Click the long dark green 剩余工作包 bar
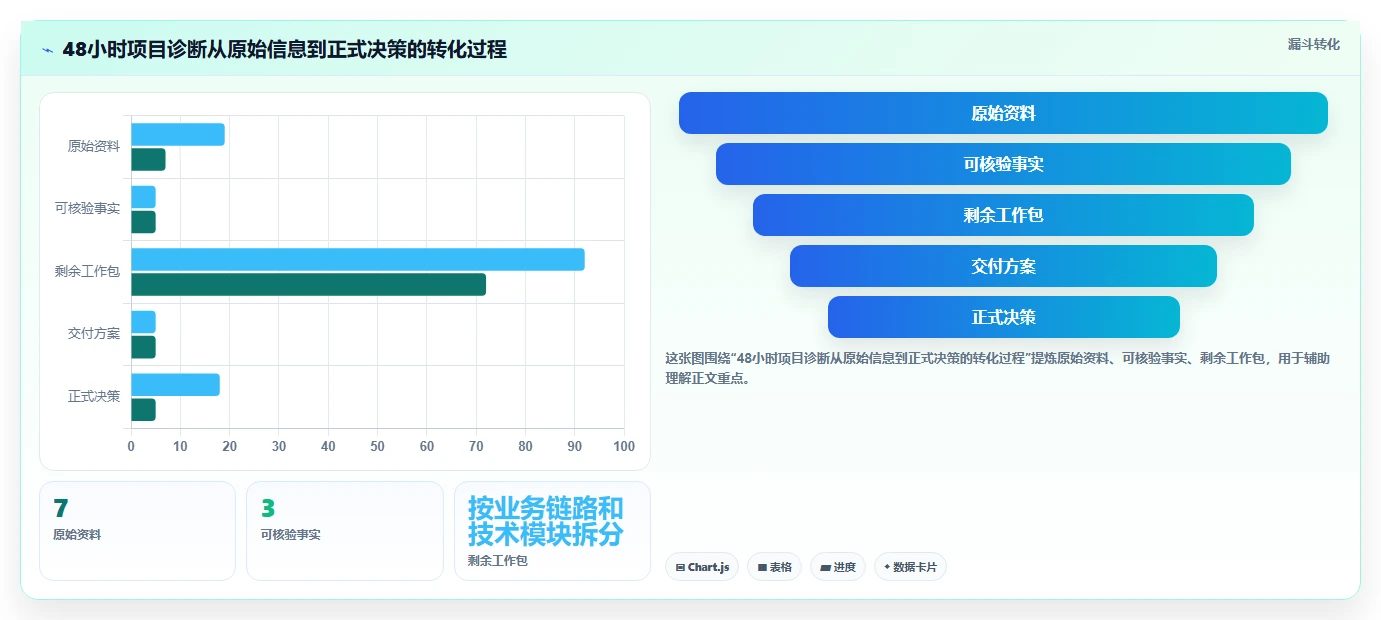 pos(308,284)
